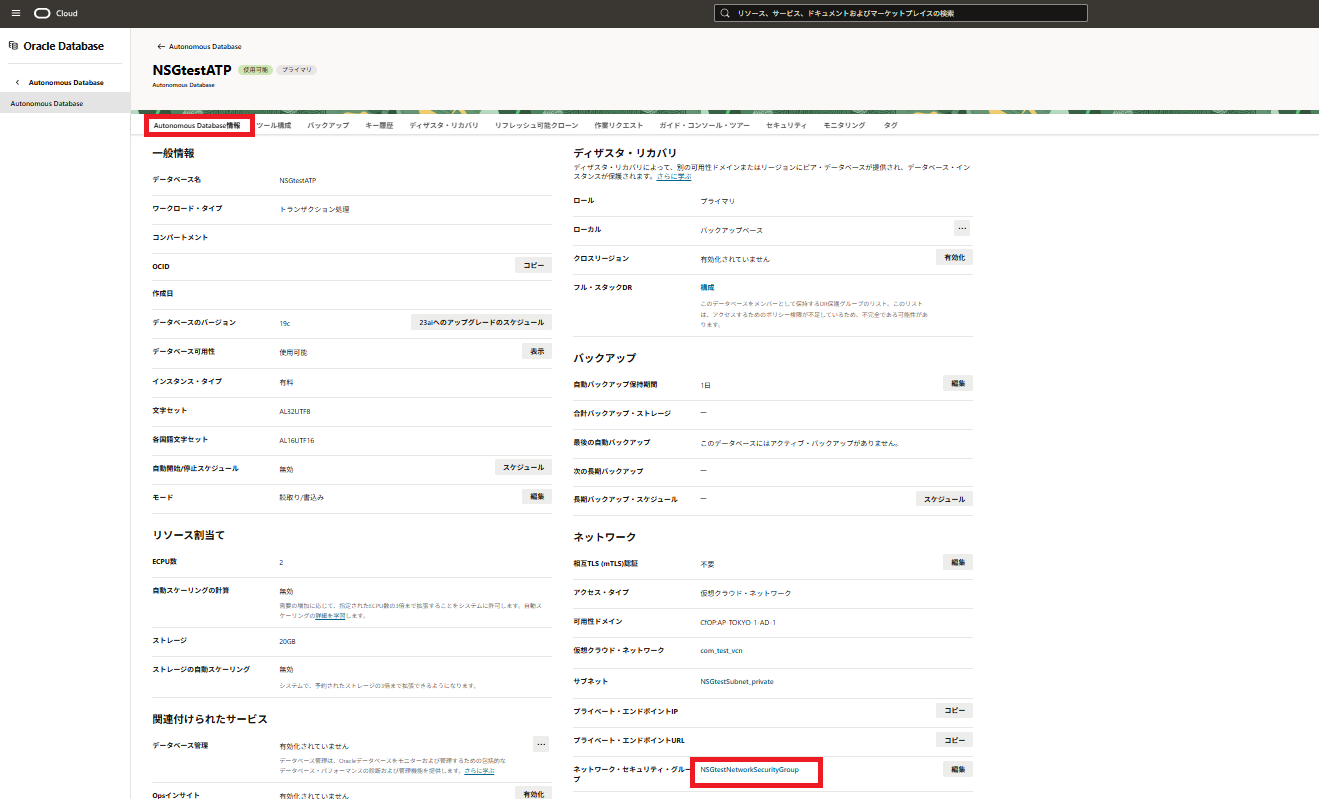Click the 1日 backup retention value
The image size is (1319, 799).
pos(705,384)
